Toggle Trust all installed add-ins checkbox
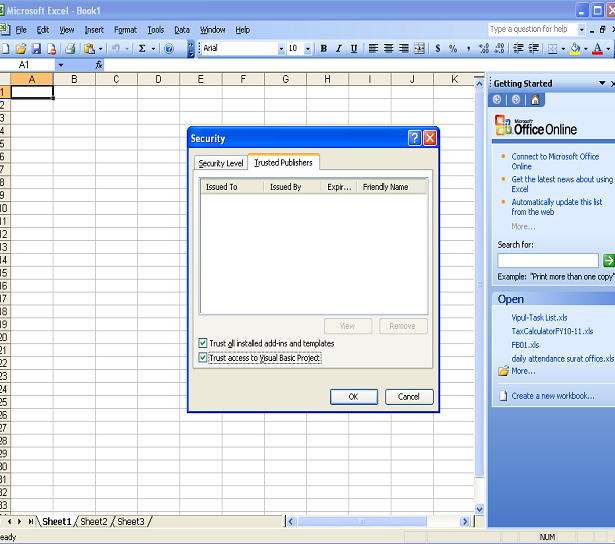615x544 pixels. click(203, 343)
